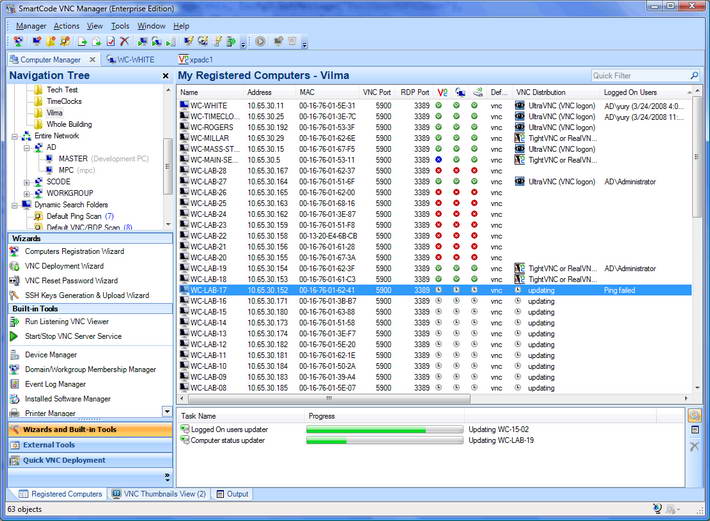
Task: Launch the VNC Deployment Wizard
Action: [x=64, y=266]
